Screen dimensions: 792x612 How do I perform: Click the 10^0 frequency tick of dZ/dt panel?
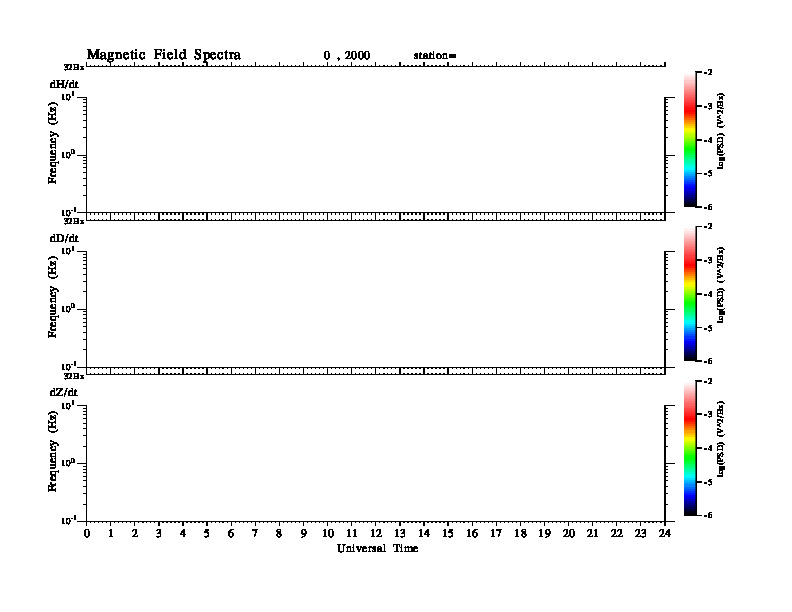68,462
